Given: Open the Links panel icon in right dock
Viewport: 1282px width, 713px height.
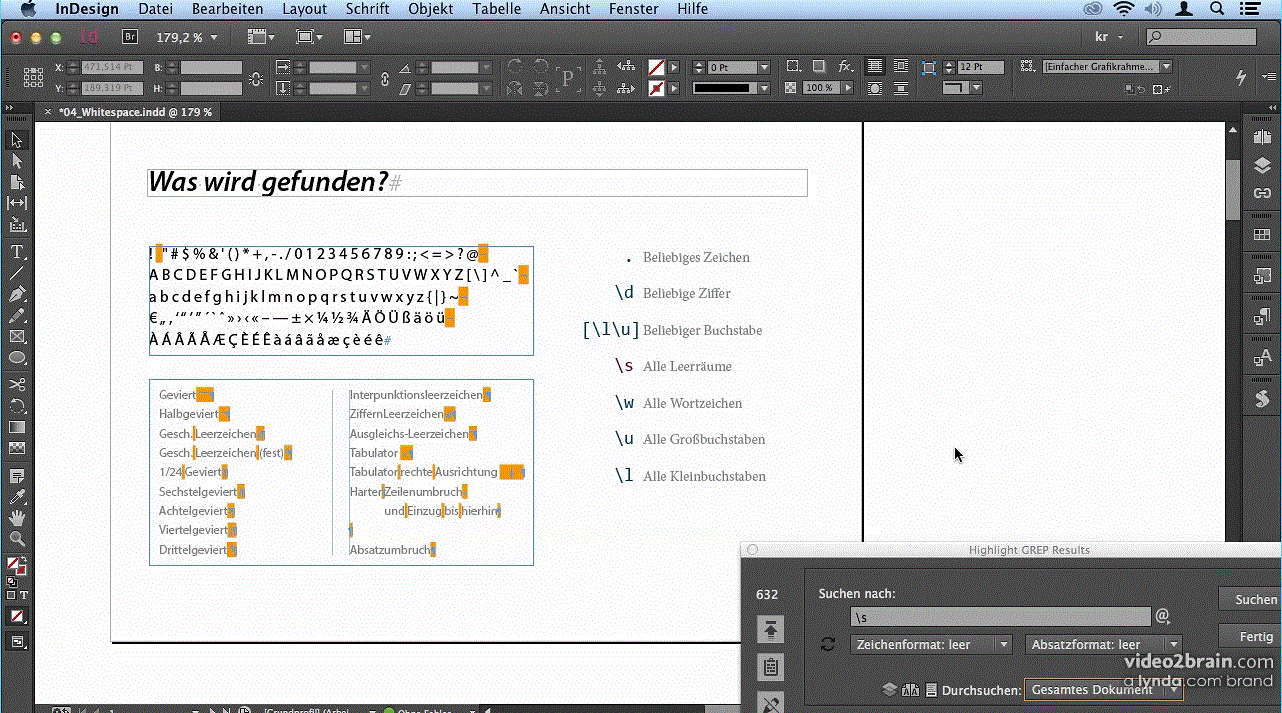Looking at the screenshot, I should point(1262,193).
